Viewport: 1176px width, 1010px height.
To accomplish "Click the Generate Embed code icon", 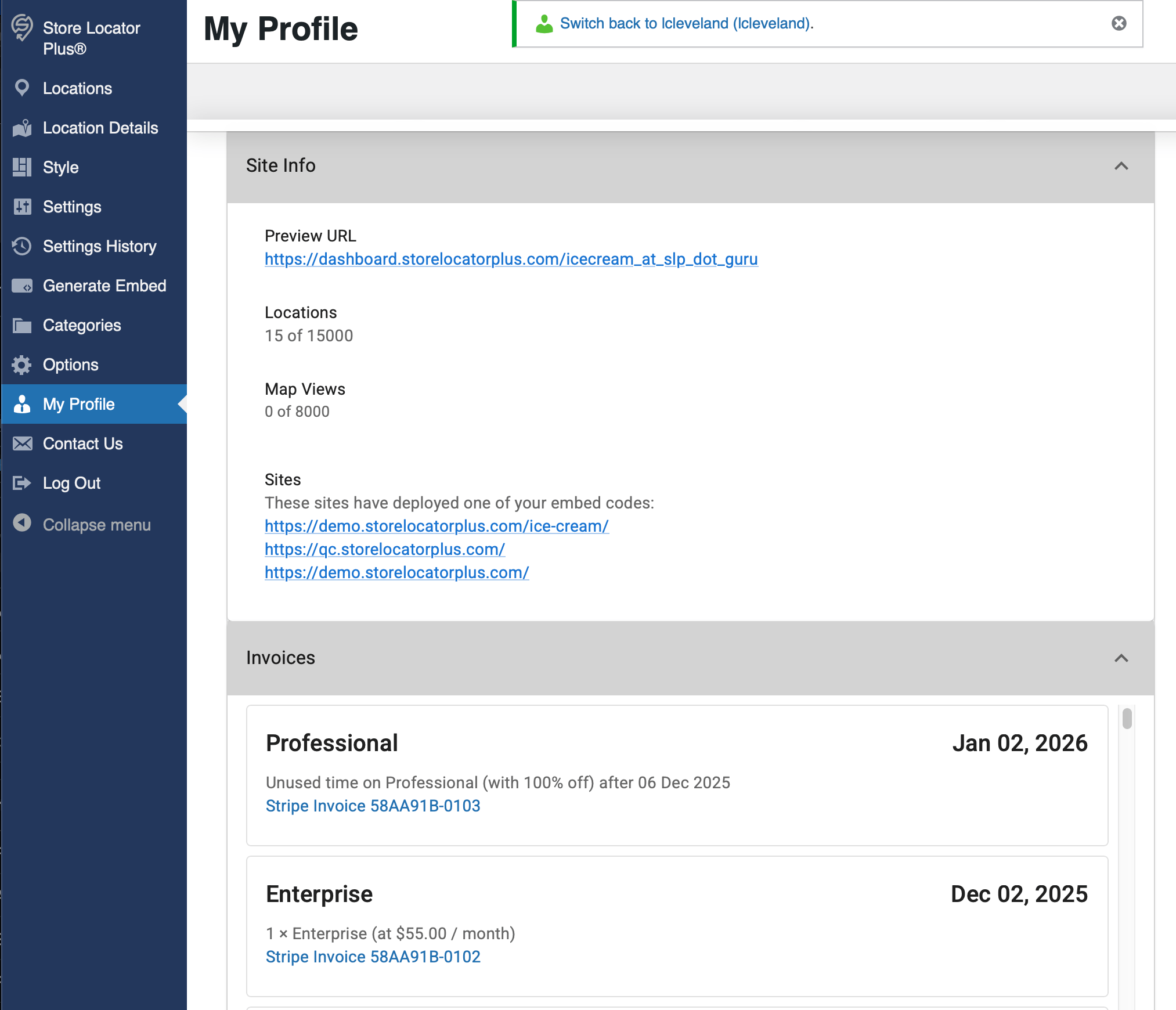I will point(22,286).
